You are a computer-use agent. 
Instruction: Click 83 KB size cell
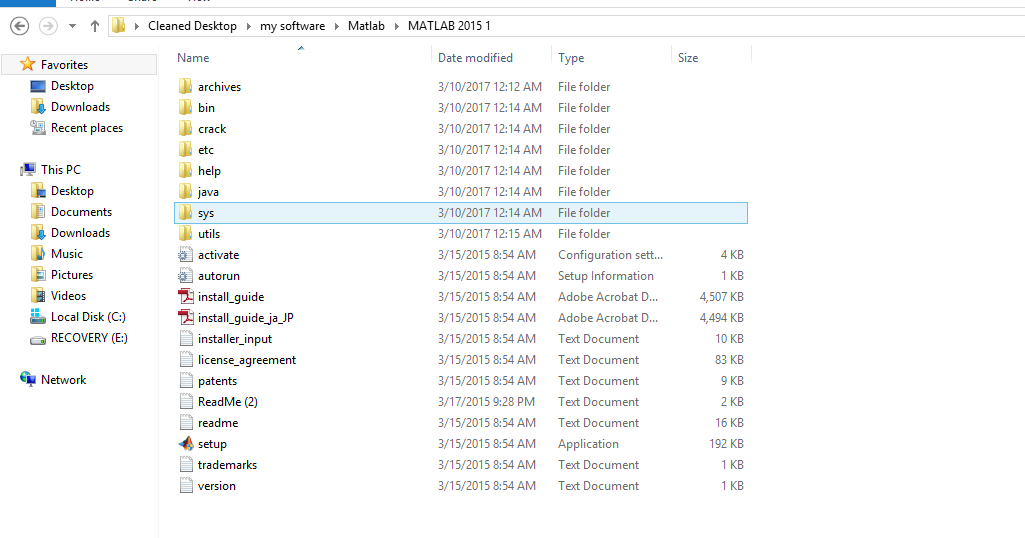[x=730, y=360]
